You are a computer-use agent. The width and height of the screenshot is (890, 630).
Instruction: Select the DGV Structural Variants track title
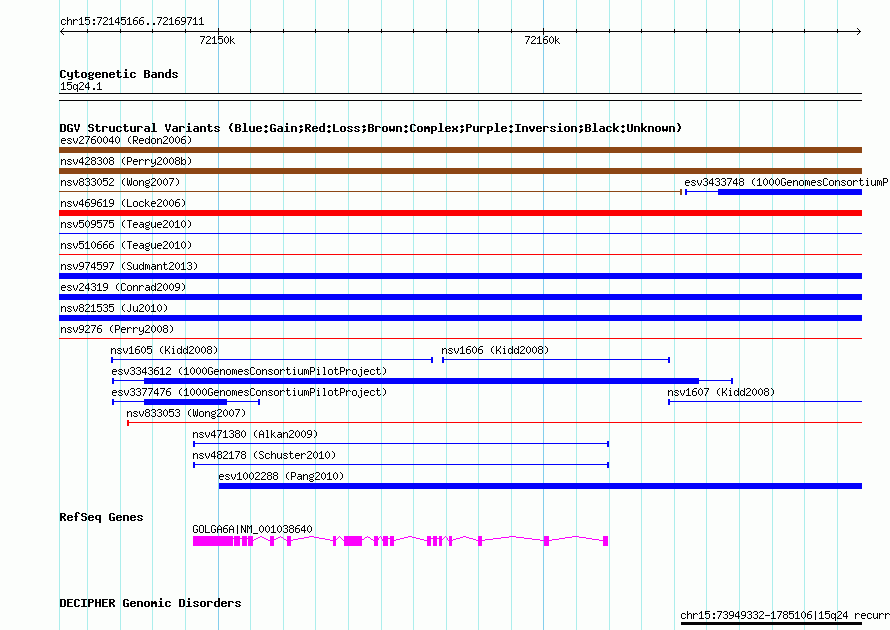[371, 128]
